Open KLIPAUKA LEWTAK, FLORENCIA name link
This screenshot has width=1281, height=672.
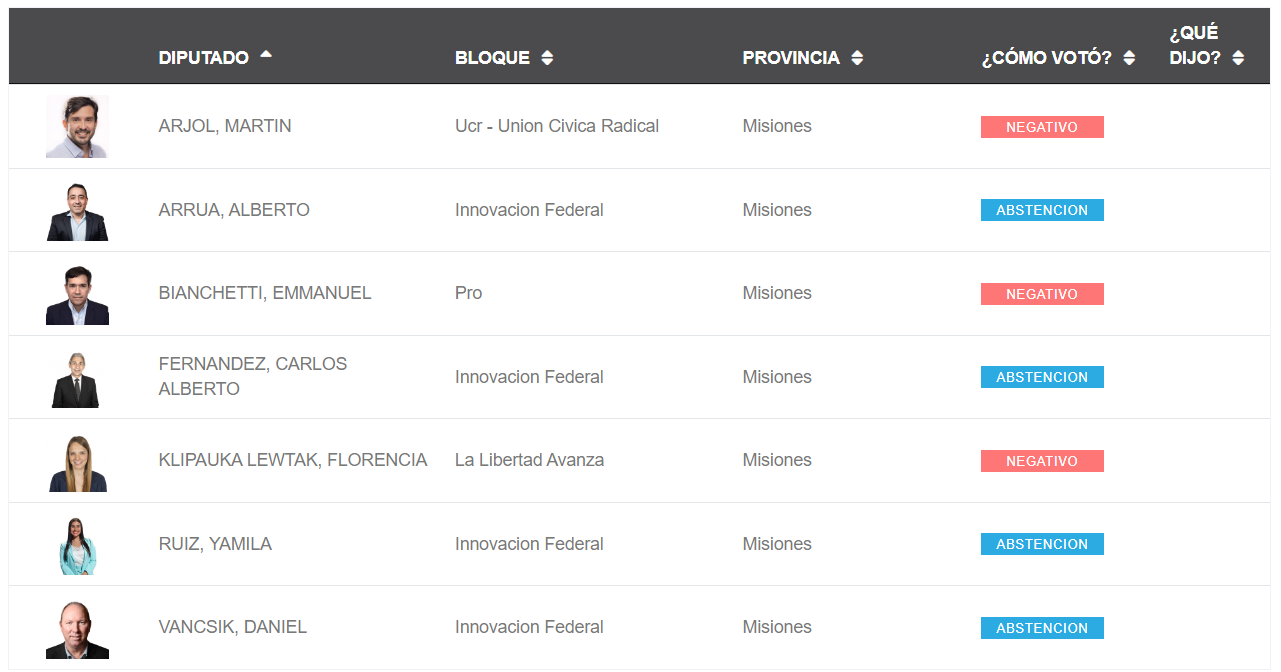[293, 460]
